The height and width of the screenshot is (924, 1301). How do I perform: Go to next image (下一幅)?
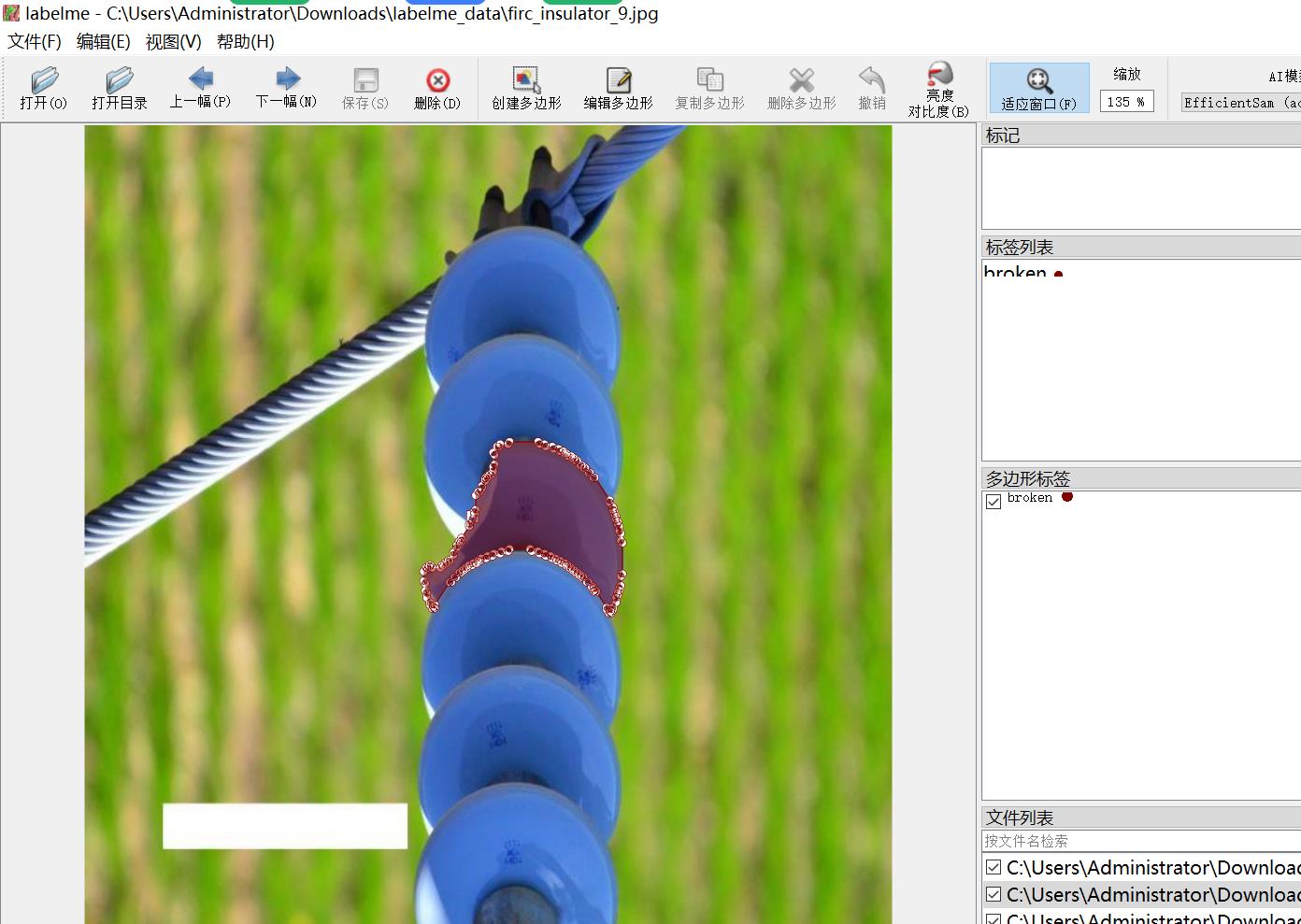click(286, 89)
